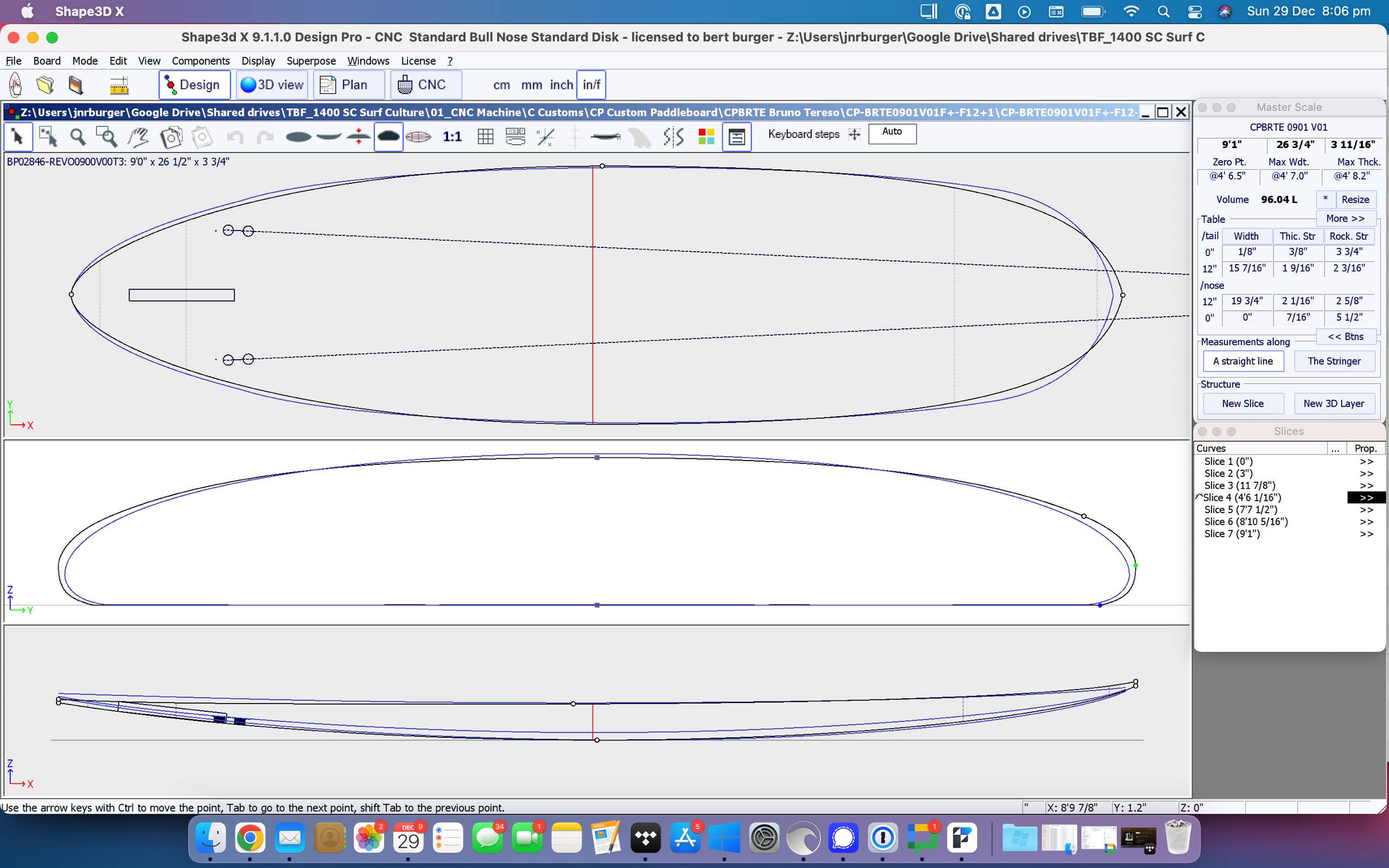1389x868 pixels.
Task: Open the Superpose menu
Action: tap(310, 61)
